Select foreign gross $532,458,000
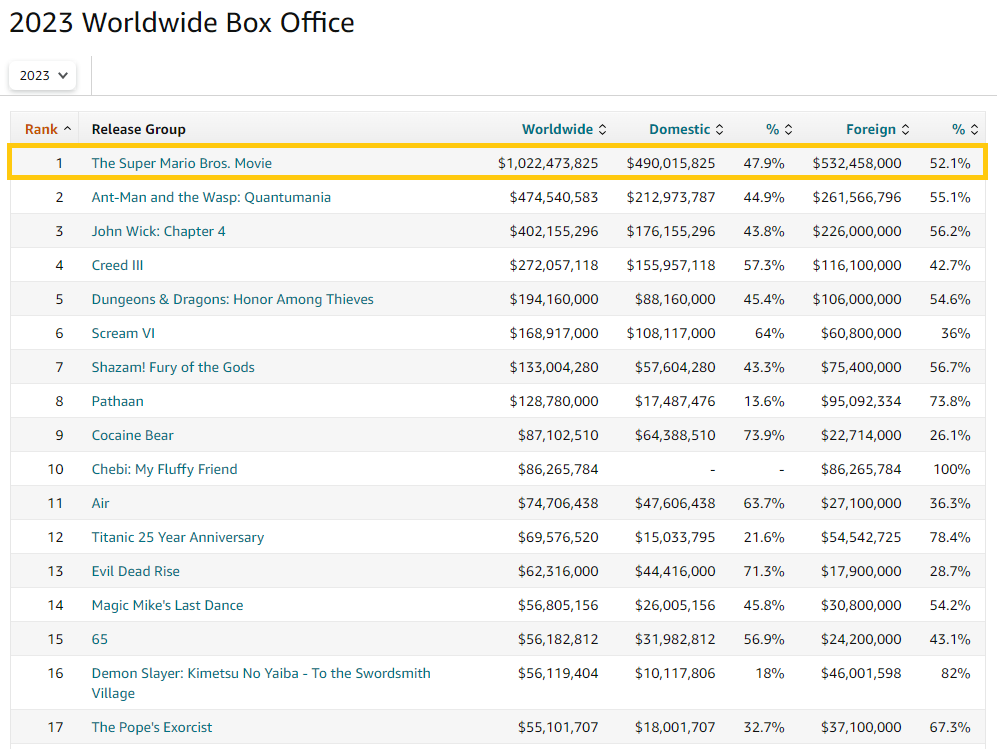 tap(857, 163)
